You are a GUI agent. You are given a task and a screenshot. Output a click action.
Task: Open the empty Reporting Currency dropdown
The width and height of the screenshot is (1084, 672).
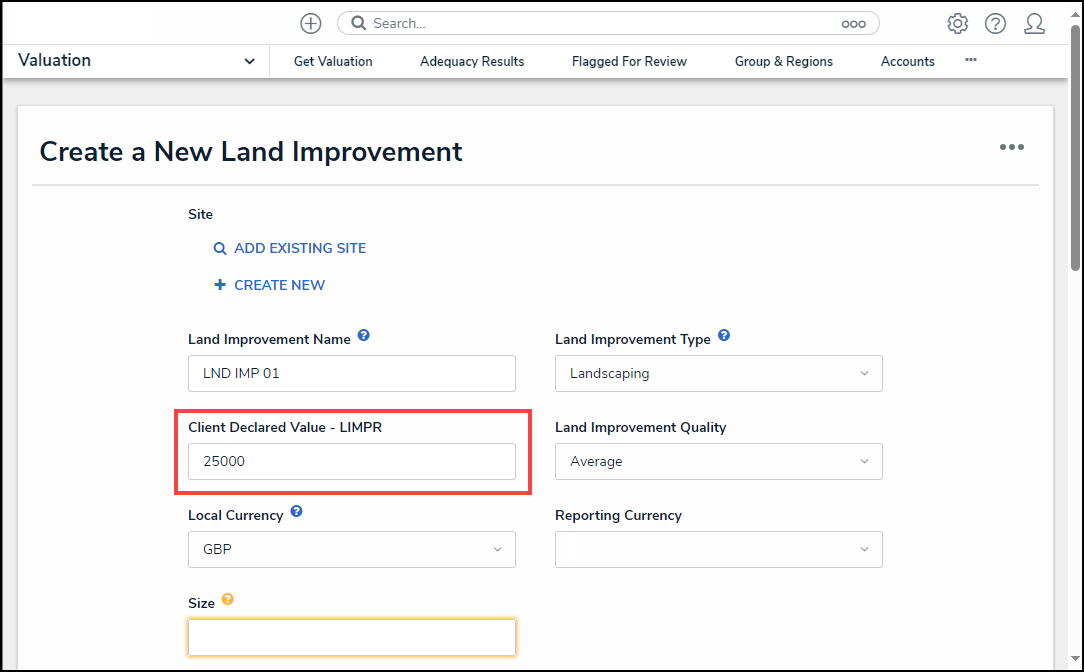[718, 549]
